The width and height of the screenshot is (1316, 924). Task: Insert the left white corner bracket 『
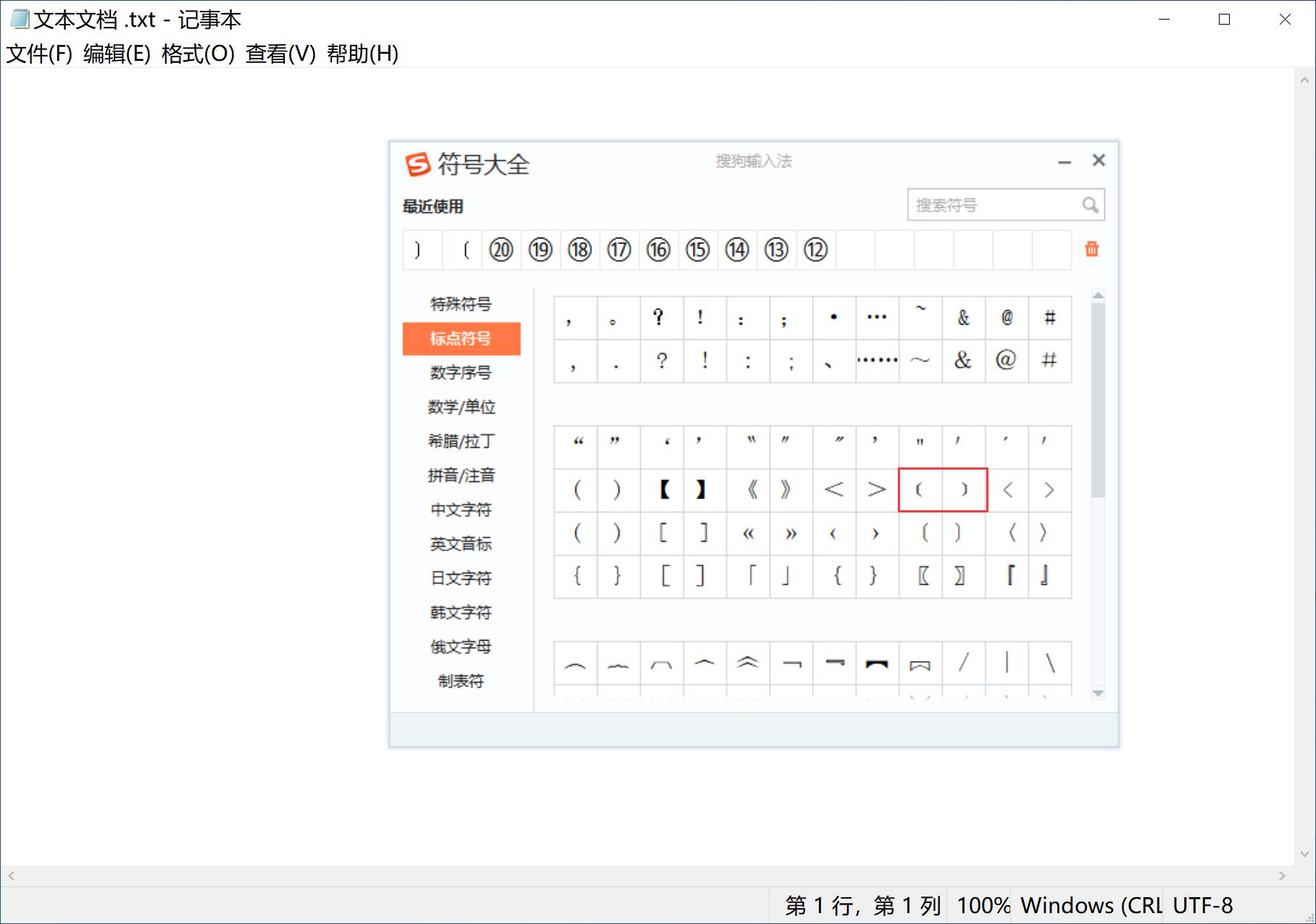coord(1007,576)
